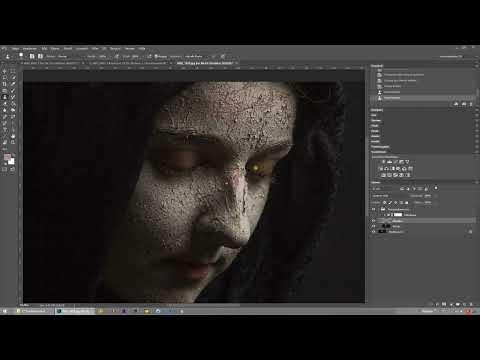Hide the layer group via eye icon

tap(373, 209)
